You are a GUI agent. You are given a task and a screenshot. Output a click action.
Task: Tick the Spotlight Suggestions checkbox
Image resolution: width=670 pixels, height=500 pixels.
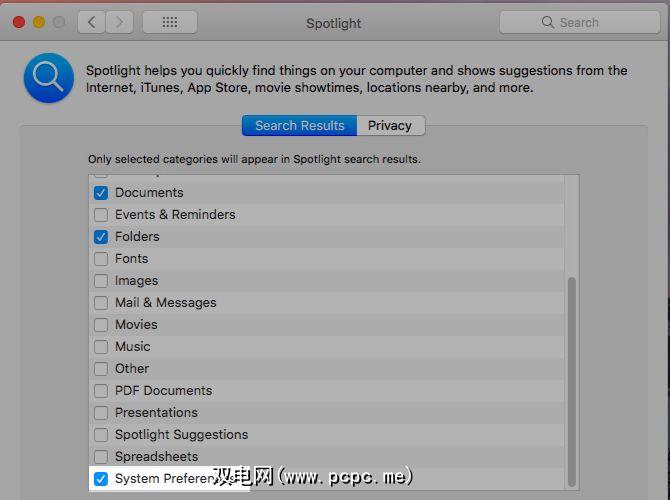(x=101, y=435)
